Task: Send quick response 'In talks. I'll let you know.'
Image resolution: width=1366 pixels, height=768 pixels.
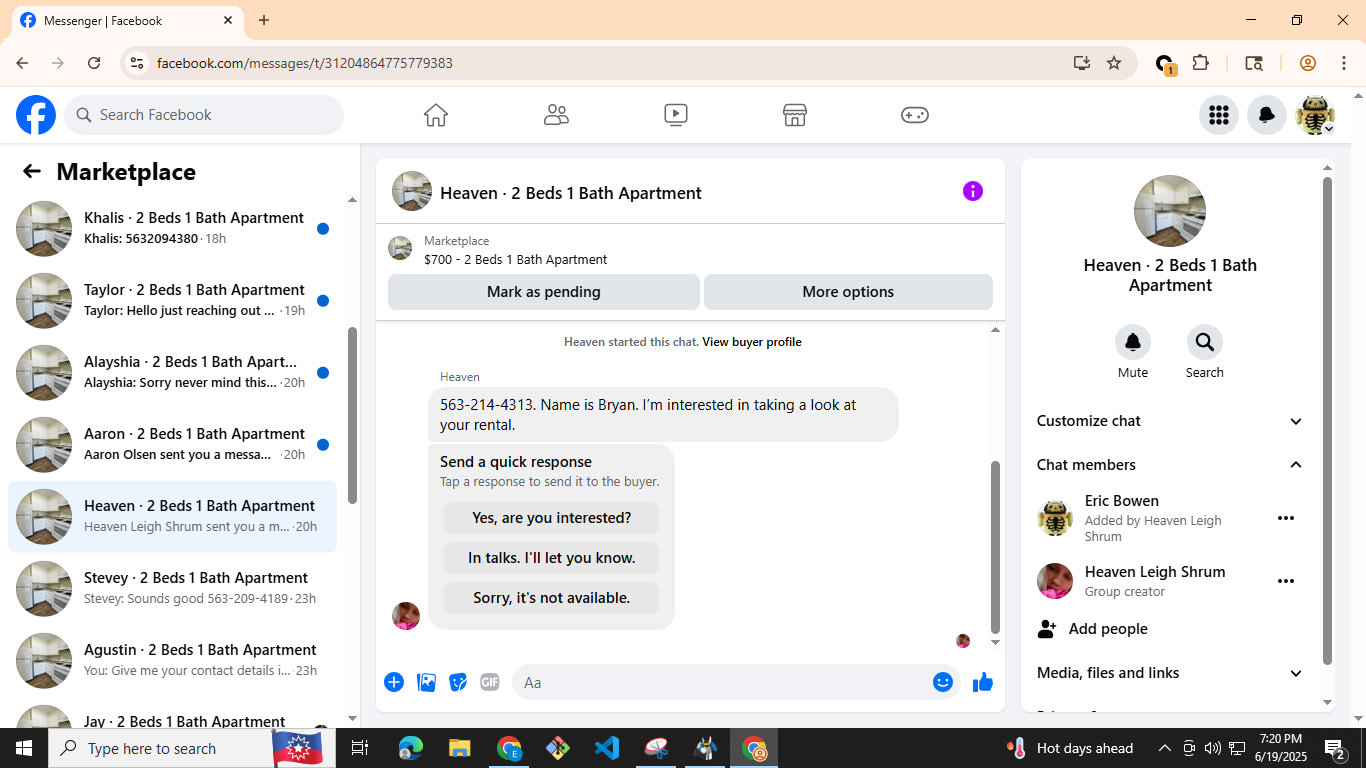Action: 551,558
